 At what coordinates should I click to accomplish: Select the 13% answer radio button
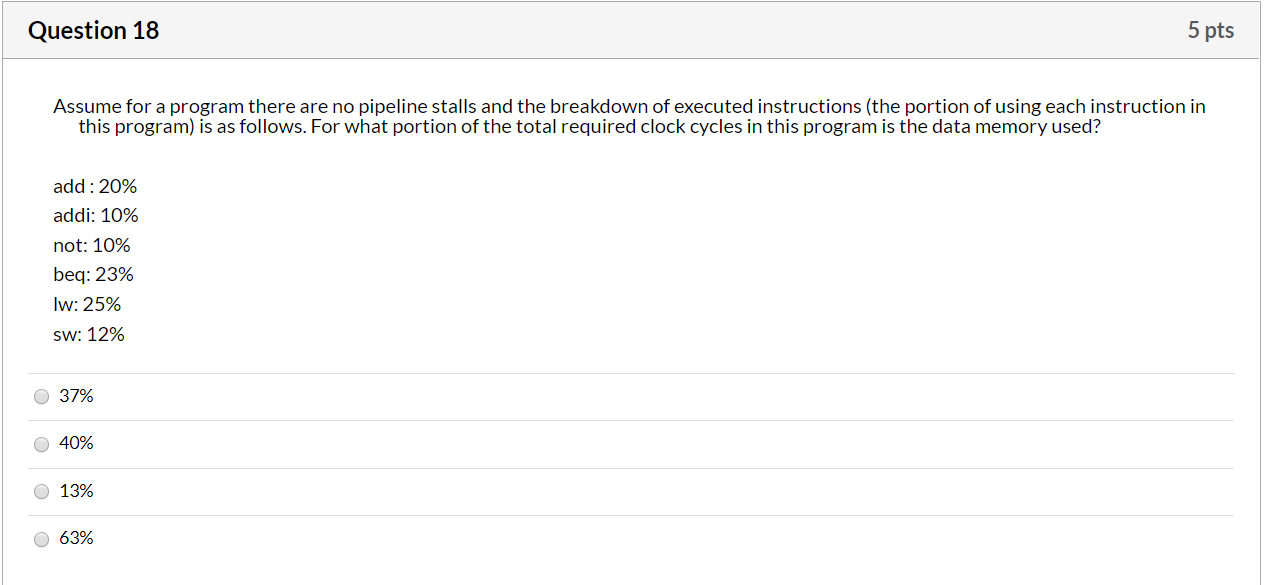(x=41, y=491)
